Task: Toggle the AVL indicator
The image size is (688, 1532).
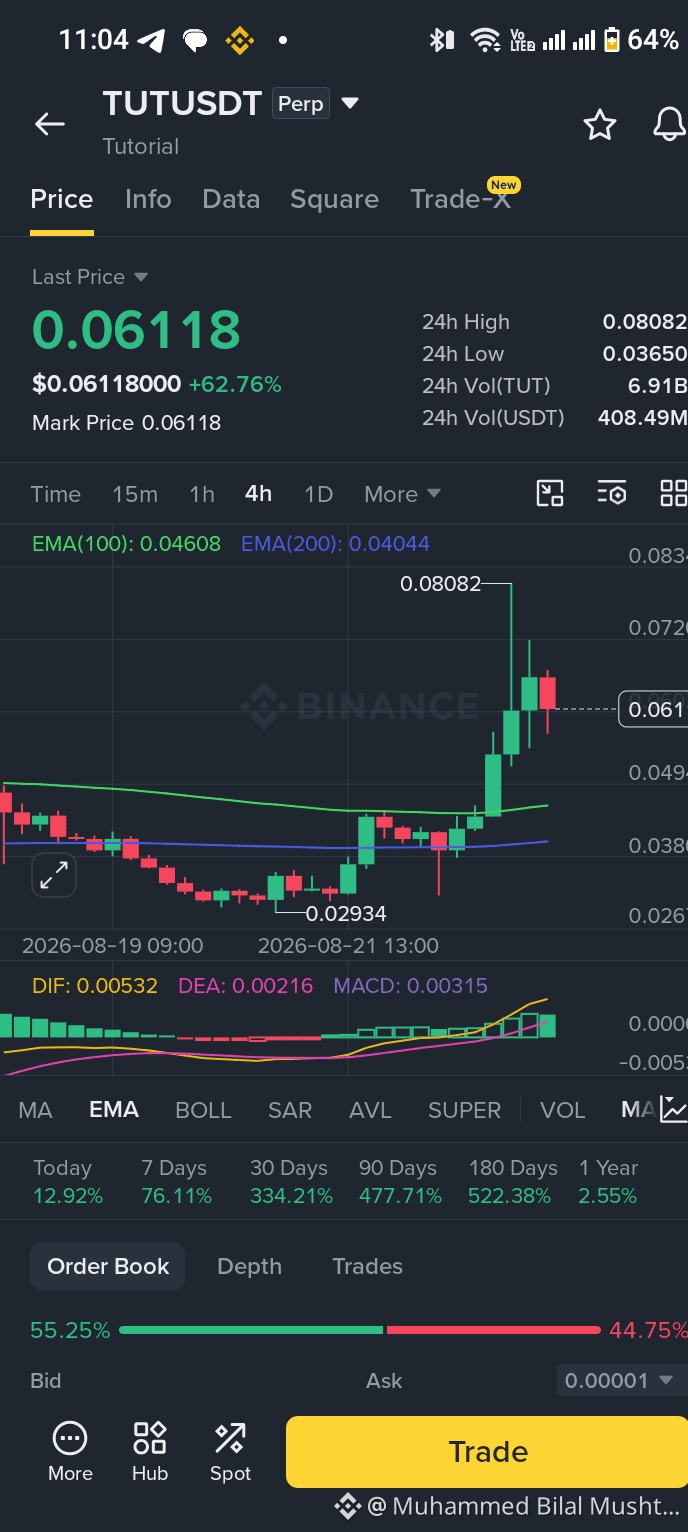Action: (370, 1110)
